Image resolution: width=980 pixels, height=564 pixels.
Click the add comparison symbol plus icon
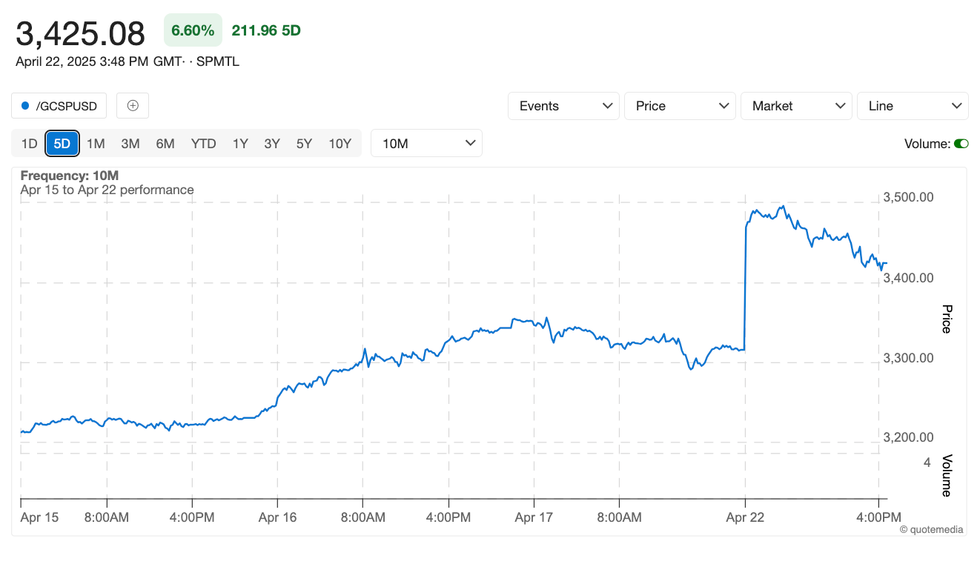133,106
